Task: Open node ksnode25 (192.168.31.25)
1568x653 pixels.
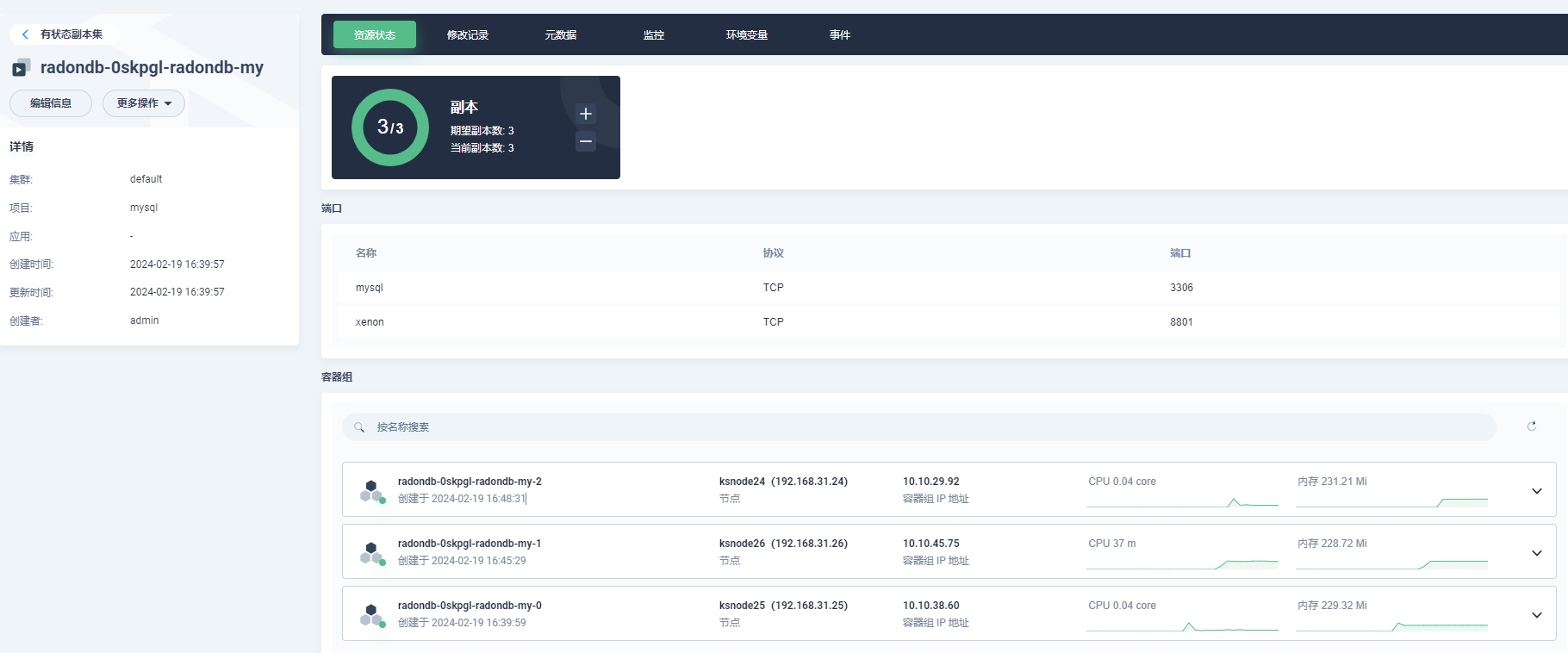Action: point(783,606)
